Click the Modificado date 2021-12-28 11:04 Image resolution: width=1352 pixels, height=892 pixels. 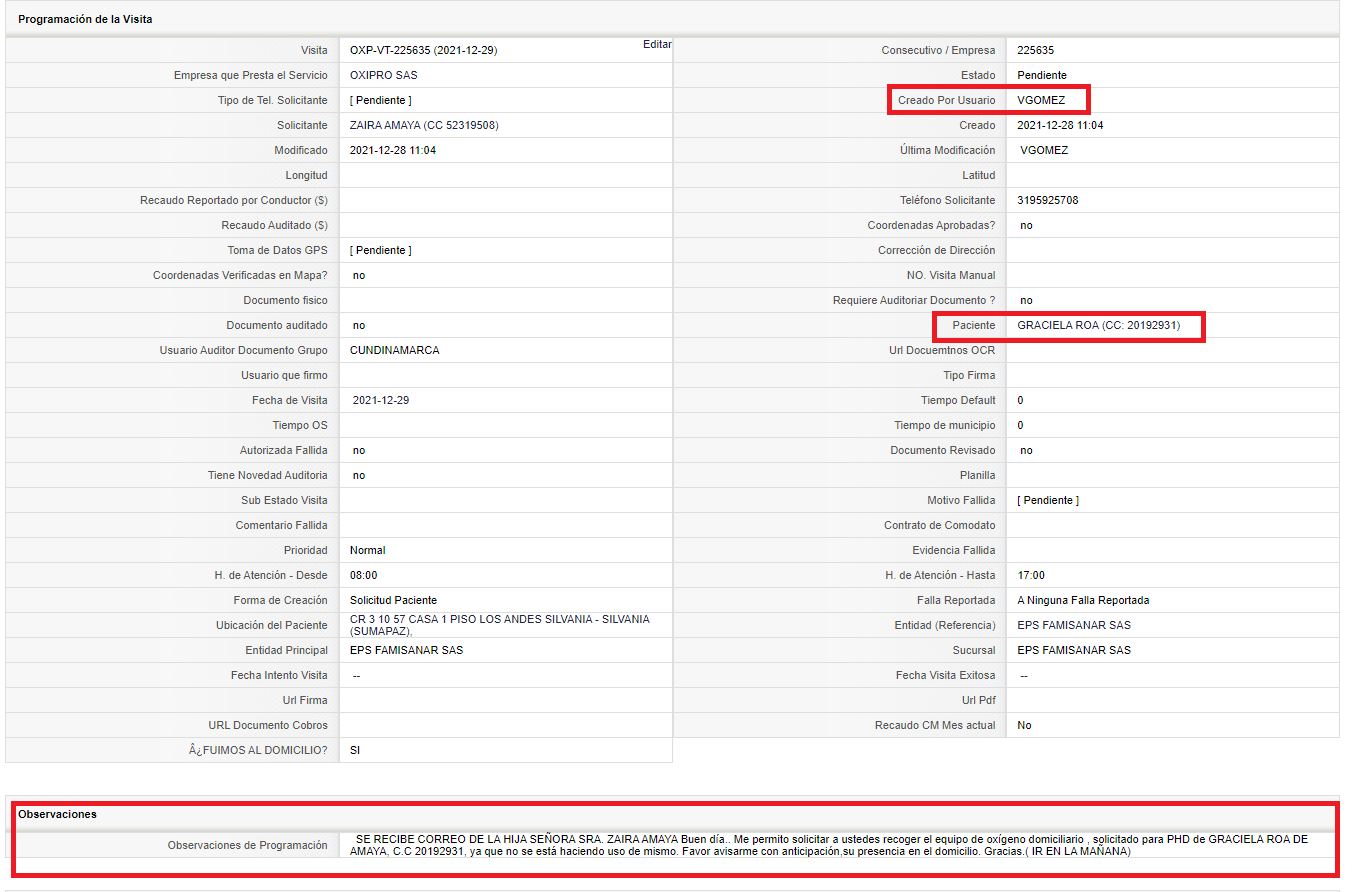(x=393, y=150)
